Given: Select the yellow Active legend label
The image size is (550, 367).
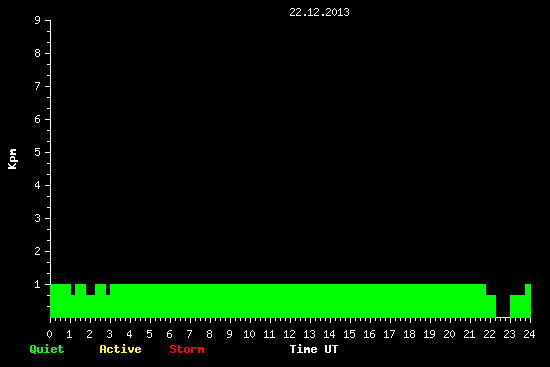Looking at the screenshot, I should [x=120, y=349].
